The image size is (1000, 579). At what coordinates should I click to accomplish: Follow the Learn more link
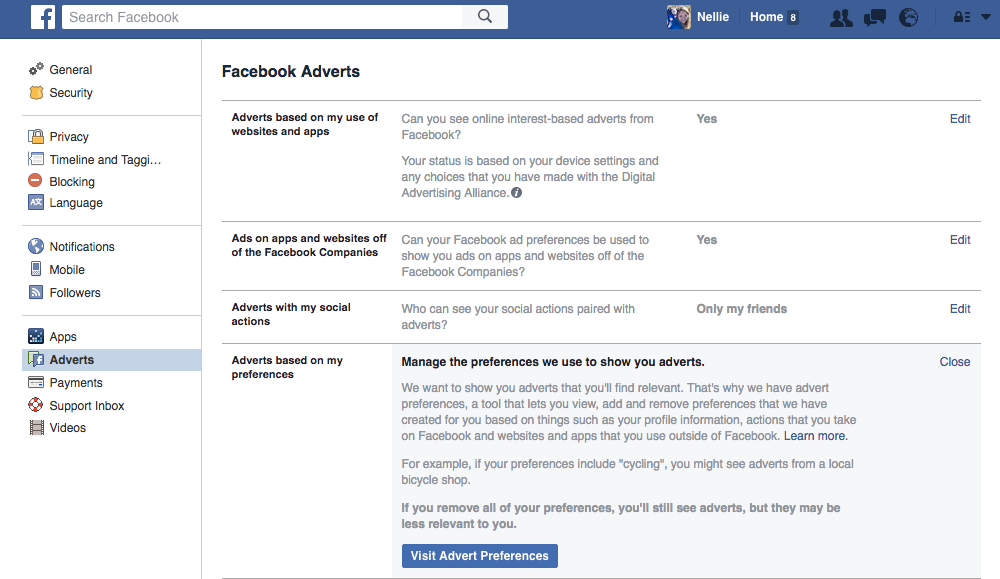click(x=816, y=436)
